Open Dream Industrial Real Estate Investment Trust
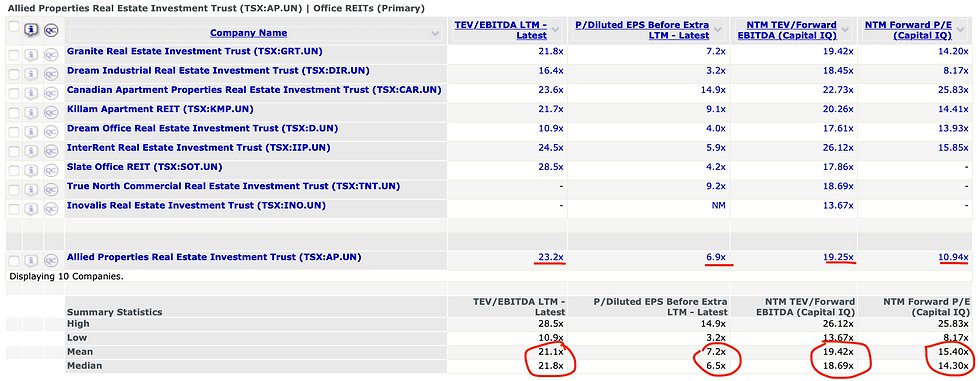980x381 pixels. pos(218,71)
